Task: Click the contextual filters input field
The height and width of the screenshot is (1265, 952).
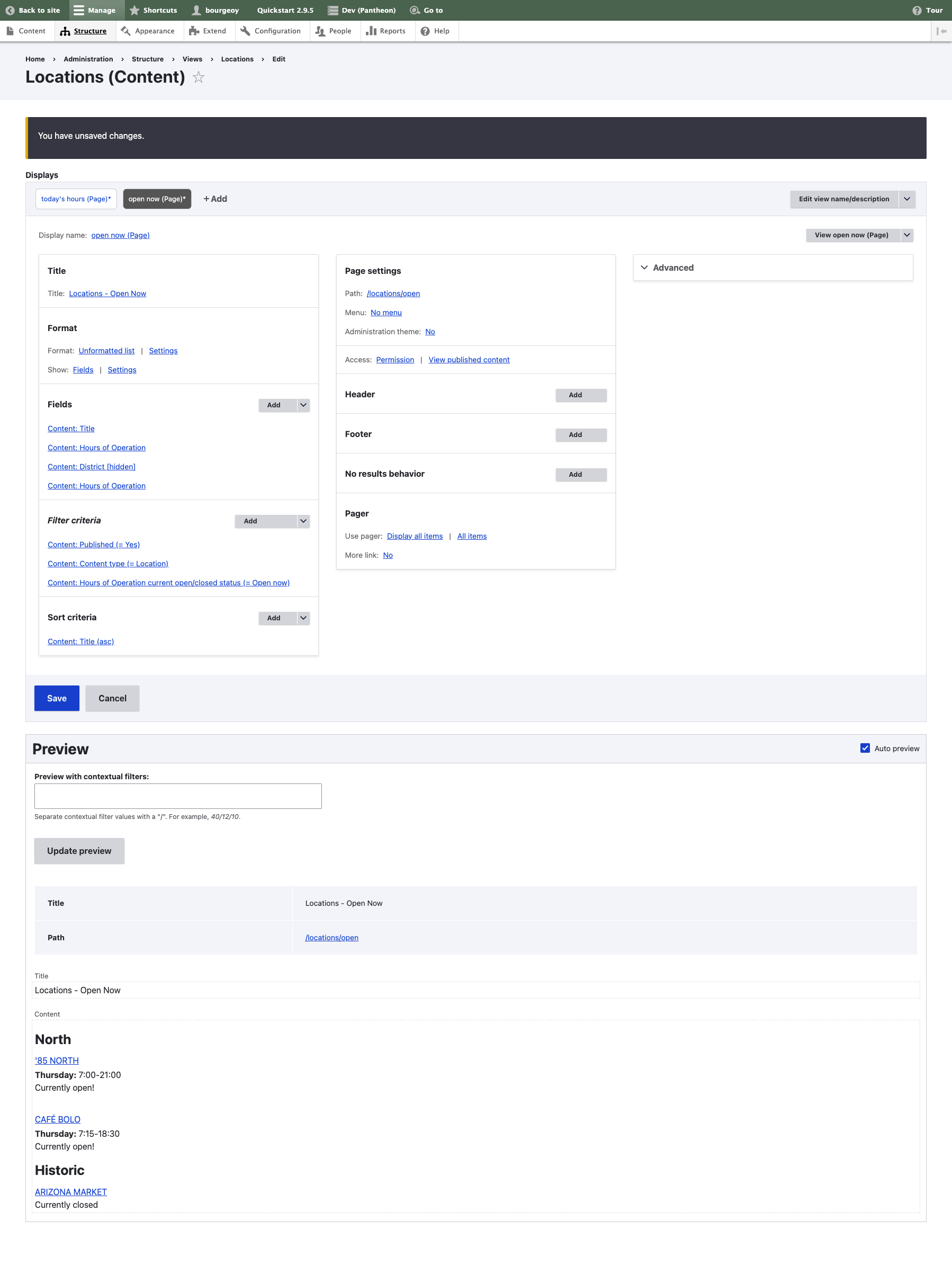Action: (178, 796)
